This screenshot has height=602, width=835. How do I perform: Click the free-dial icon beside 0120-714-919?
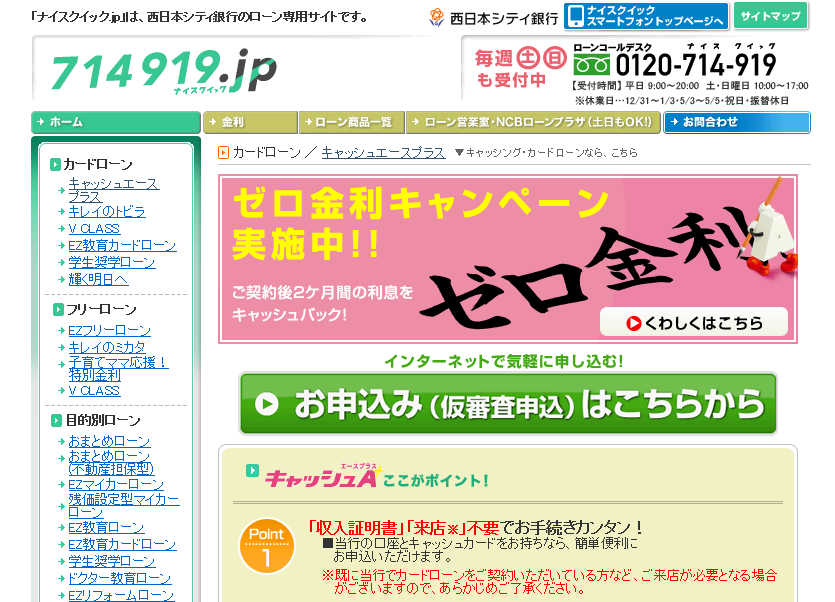[x=591, y=65]
